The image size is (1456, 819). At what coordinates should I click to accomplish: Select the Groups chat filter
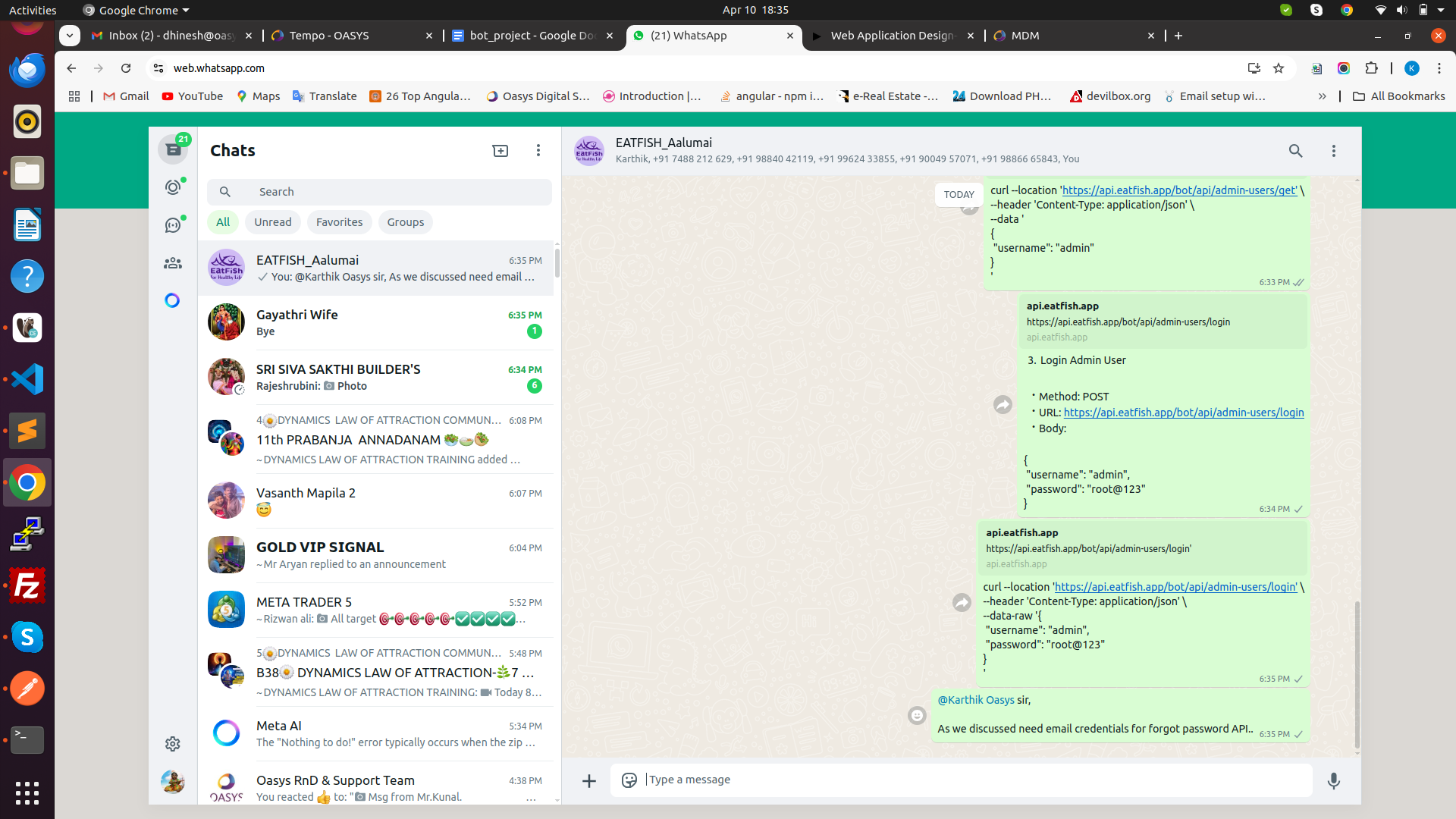(406, 222)
